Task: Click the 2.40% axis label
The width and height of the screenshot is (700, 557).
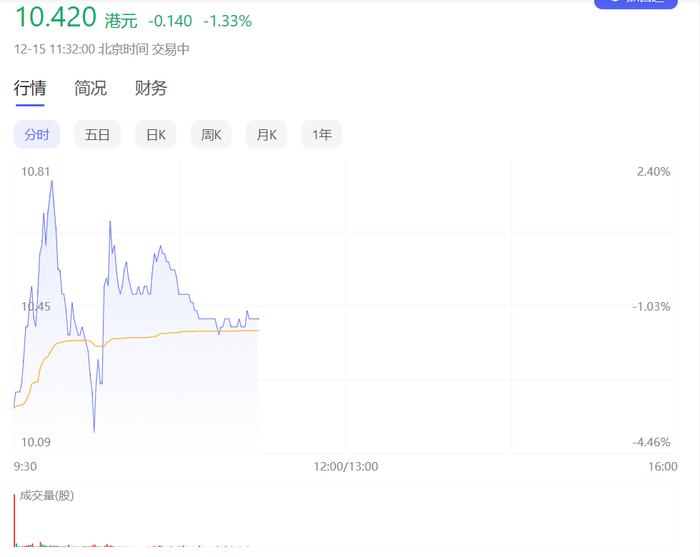Action: 654,172
